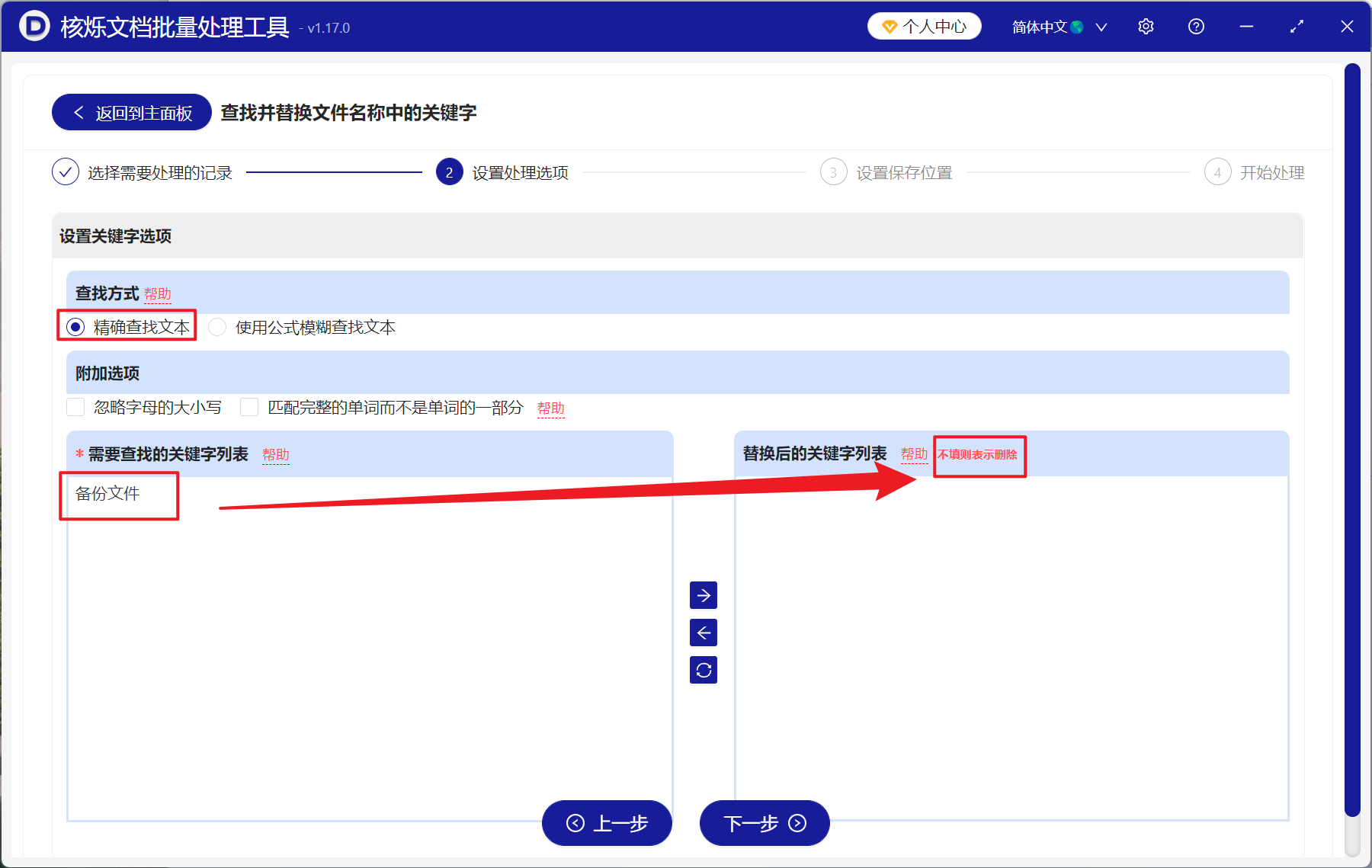This screenshot has width=1372, height=868.
Task: Click the refresh/swap icon between keyword lists
Action: point(704,670)
